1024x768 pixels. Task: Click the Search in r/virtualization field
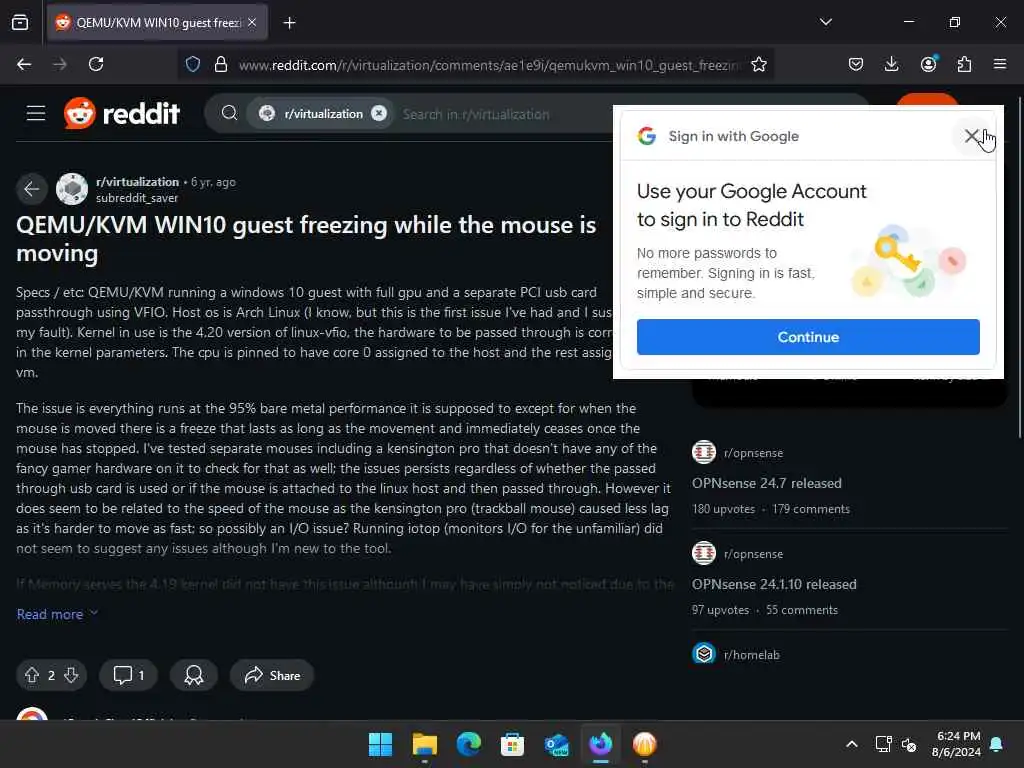(x=503, y=114)
